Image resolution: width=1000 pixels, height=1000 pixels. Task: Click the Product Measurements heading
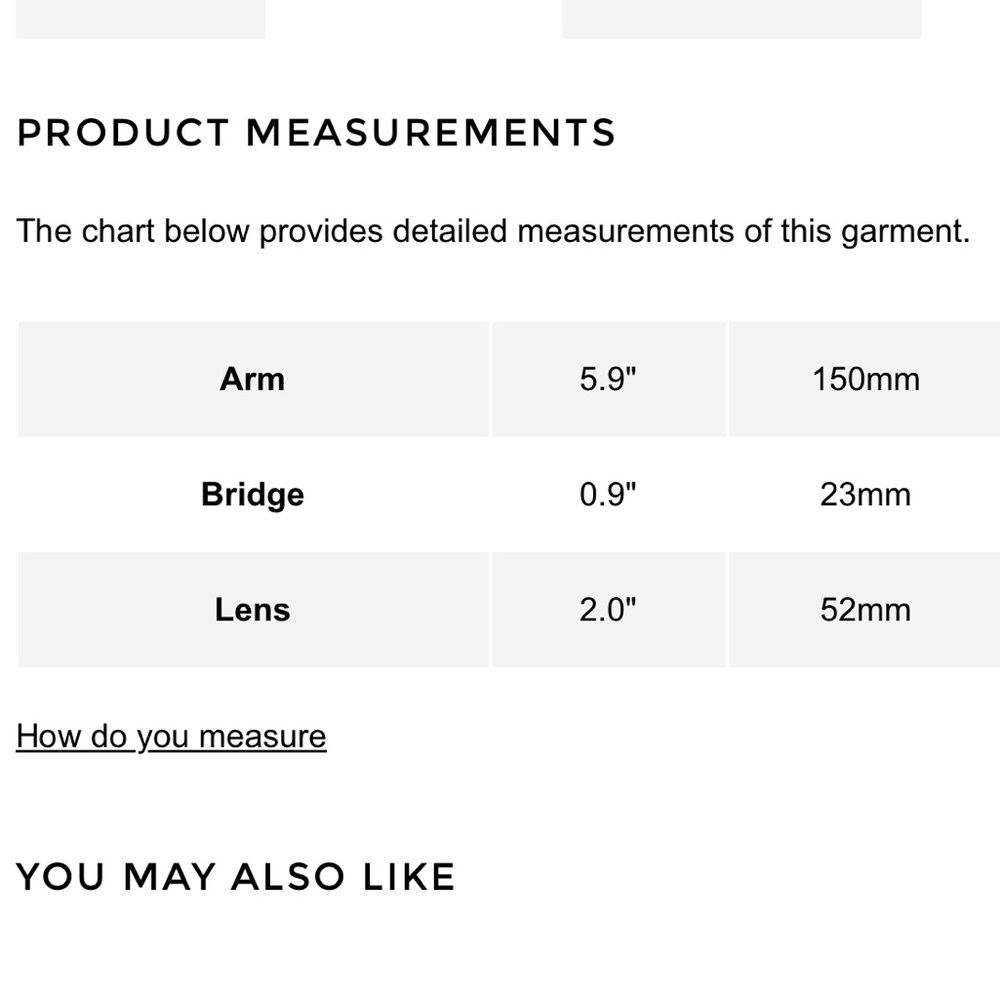(x=316, y=133)
